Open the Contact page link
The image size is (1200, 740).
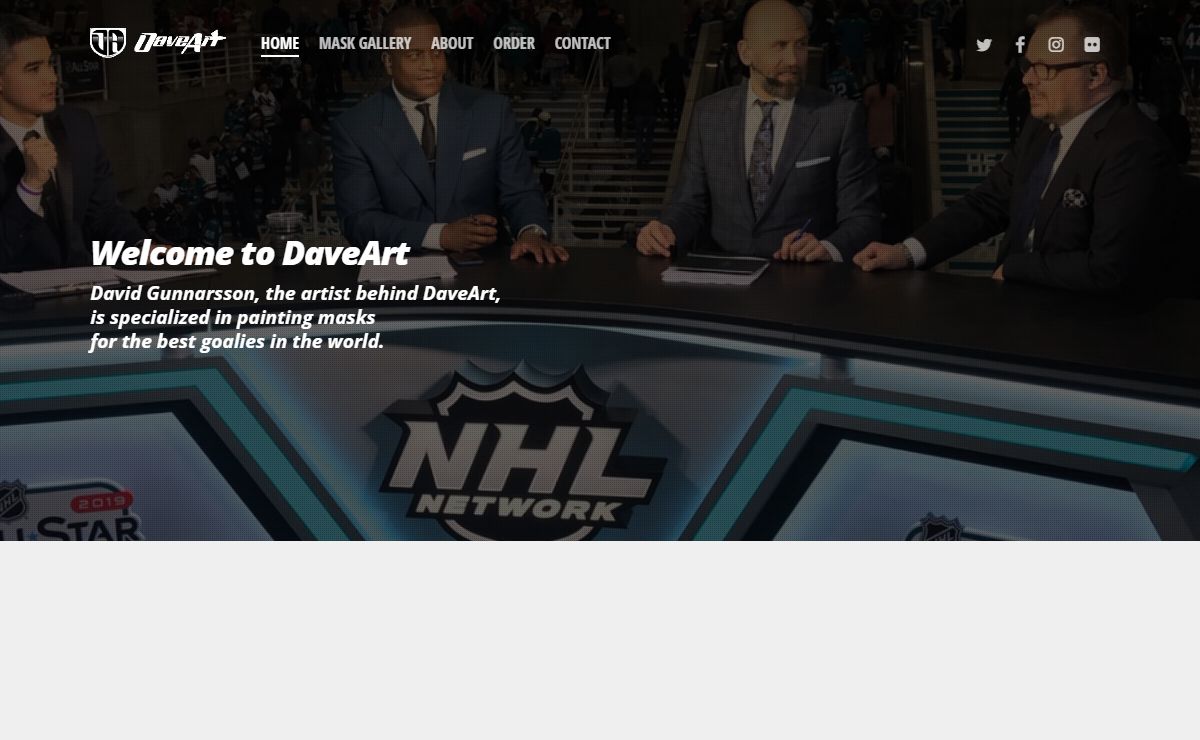582,43
